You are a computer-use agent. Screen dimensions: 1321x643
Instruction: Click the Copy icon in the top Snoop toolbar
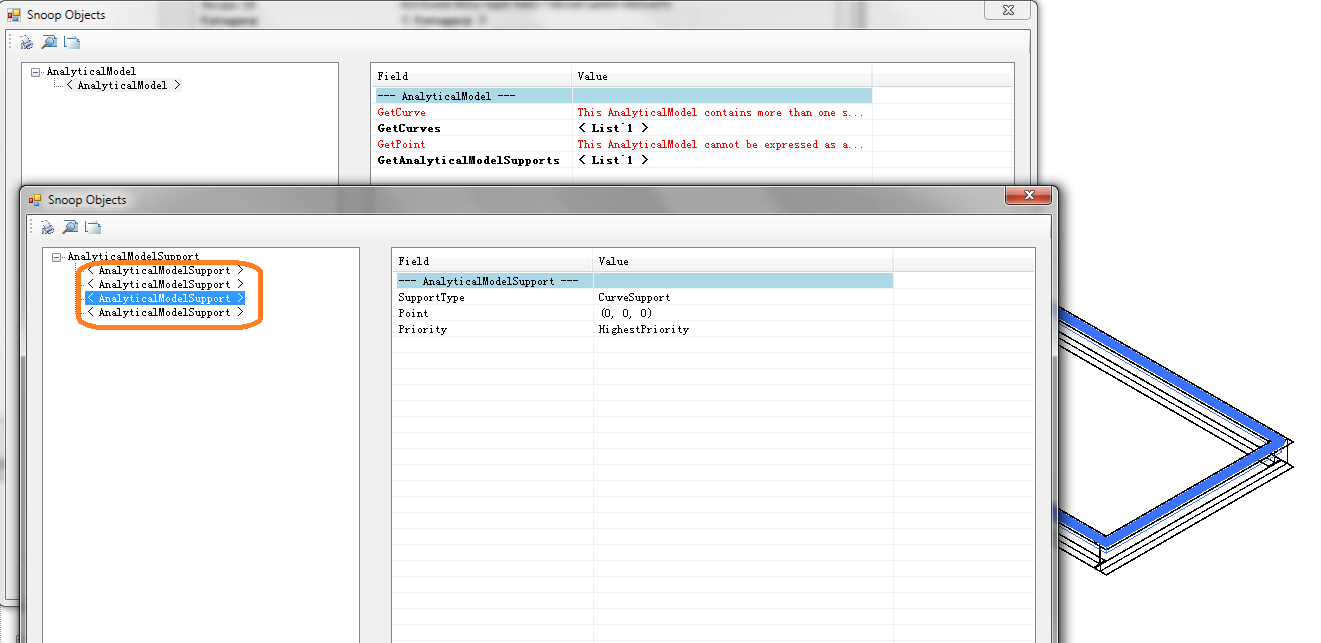click(69, 42)
